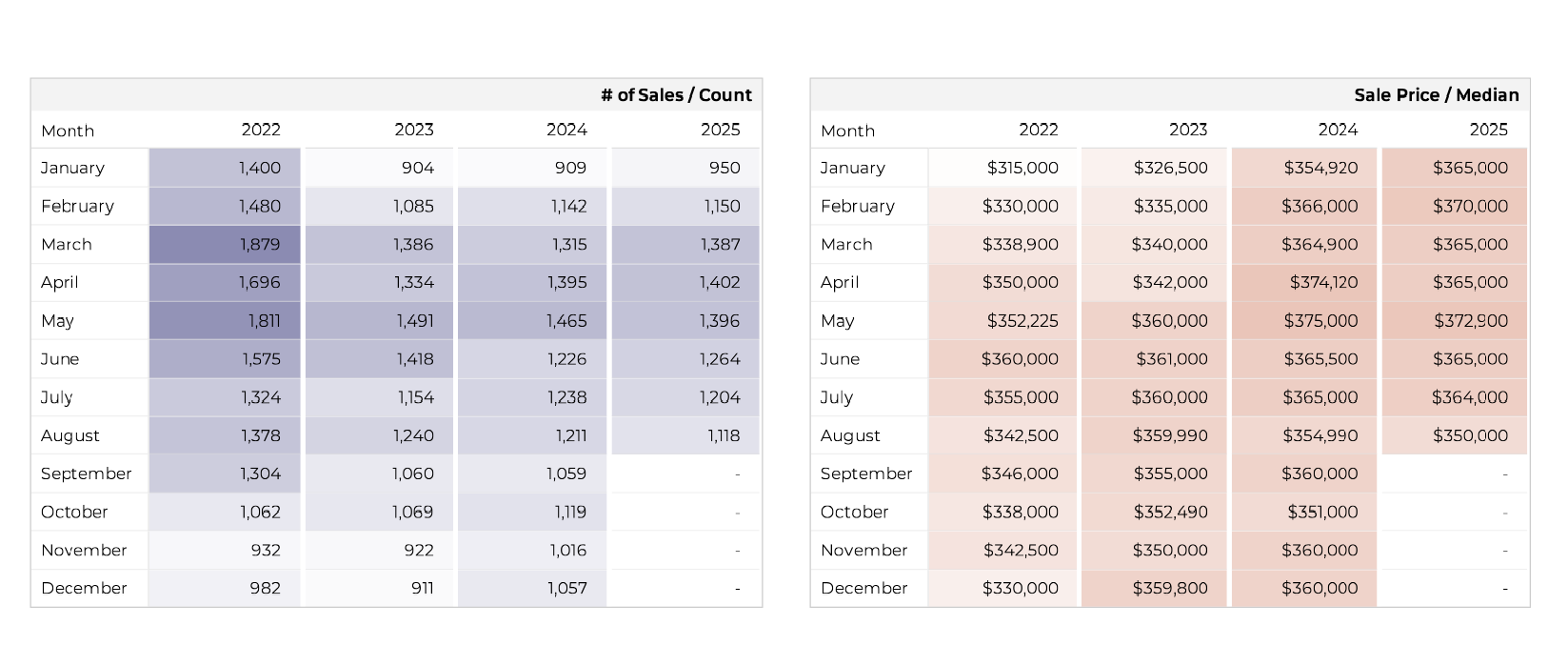1568x645 pixels.
Task: Select the 2025 column header in the Sales Count table
Action: (x=721, y=130)
